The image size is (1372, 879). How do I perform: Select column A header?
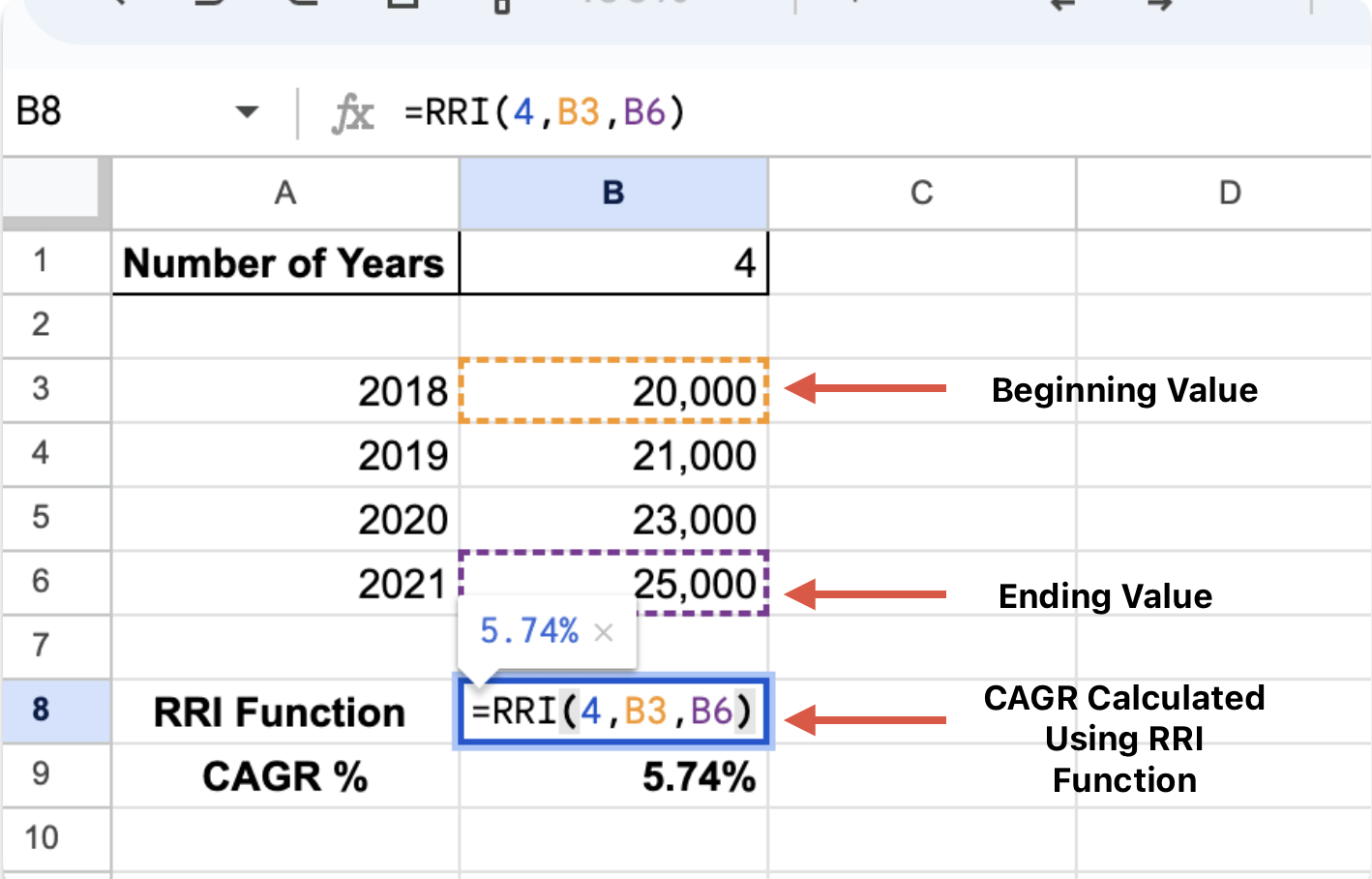284,194
